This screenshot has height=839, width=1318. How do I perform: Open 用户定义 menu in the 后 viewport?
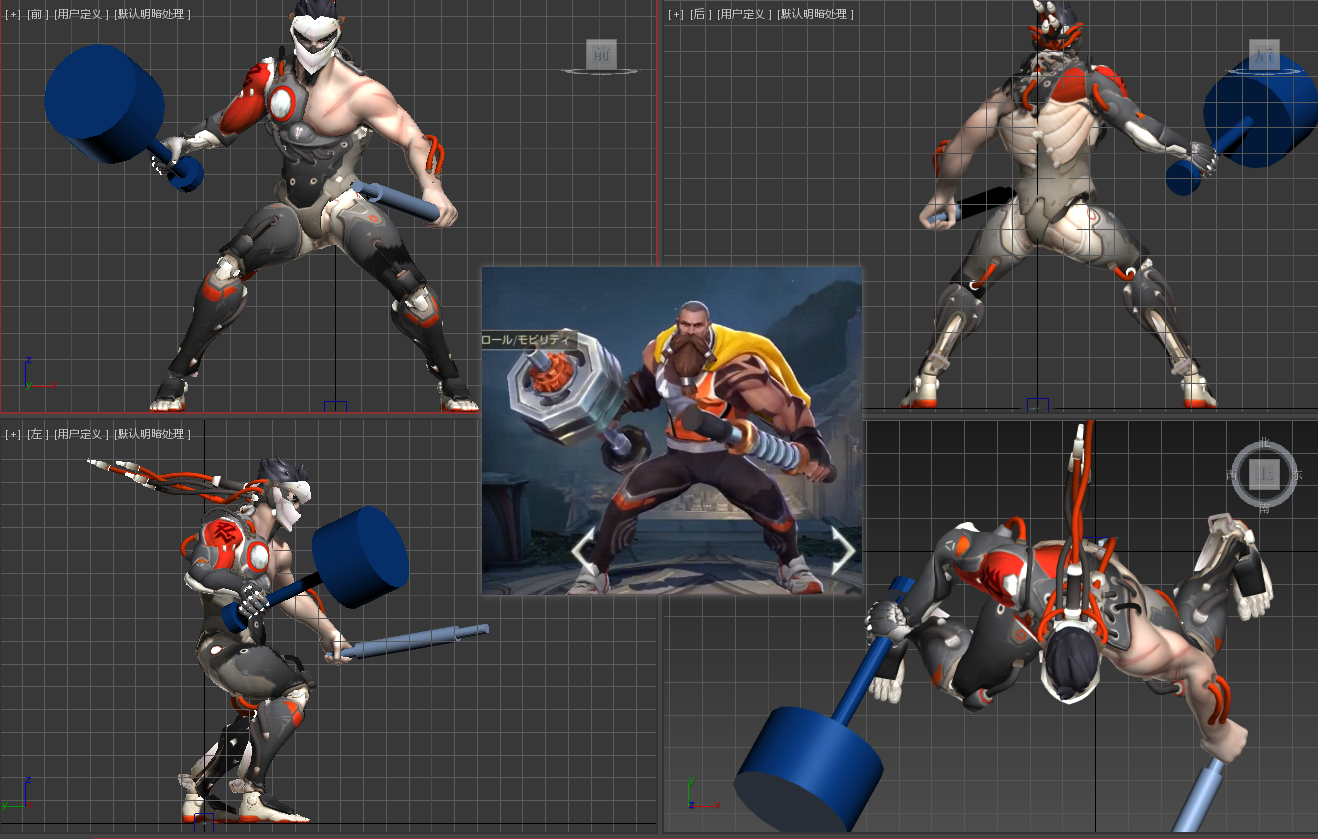point(744,14)
